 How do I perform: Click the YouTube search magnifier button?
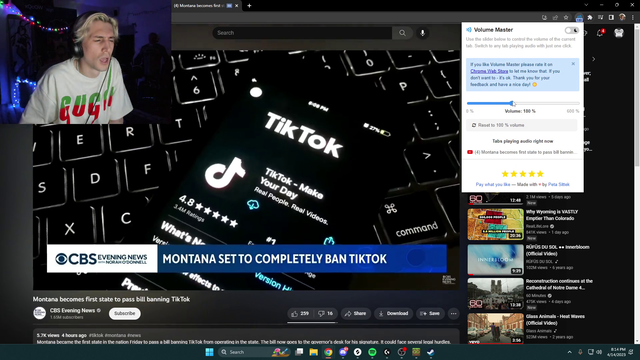pos(402,33)
